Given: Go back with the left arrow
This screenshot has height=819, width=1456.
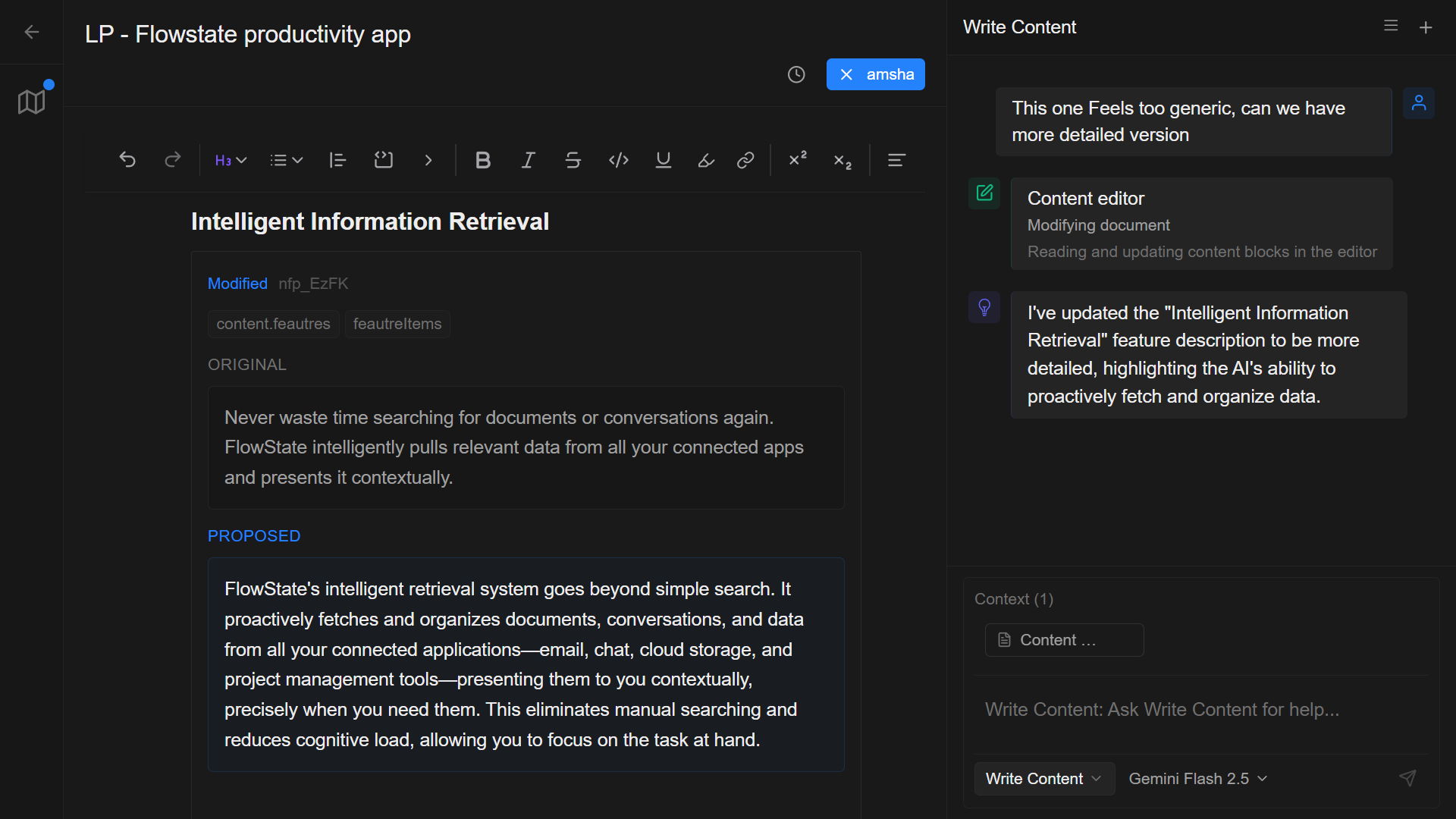Looking at the screenshot, I should click(32, 32).
